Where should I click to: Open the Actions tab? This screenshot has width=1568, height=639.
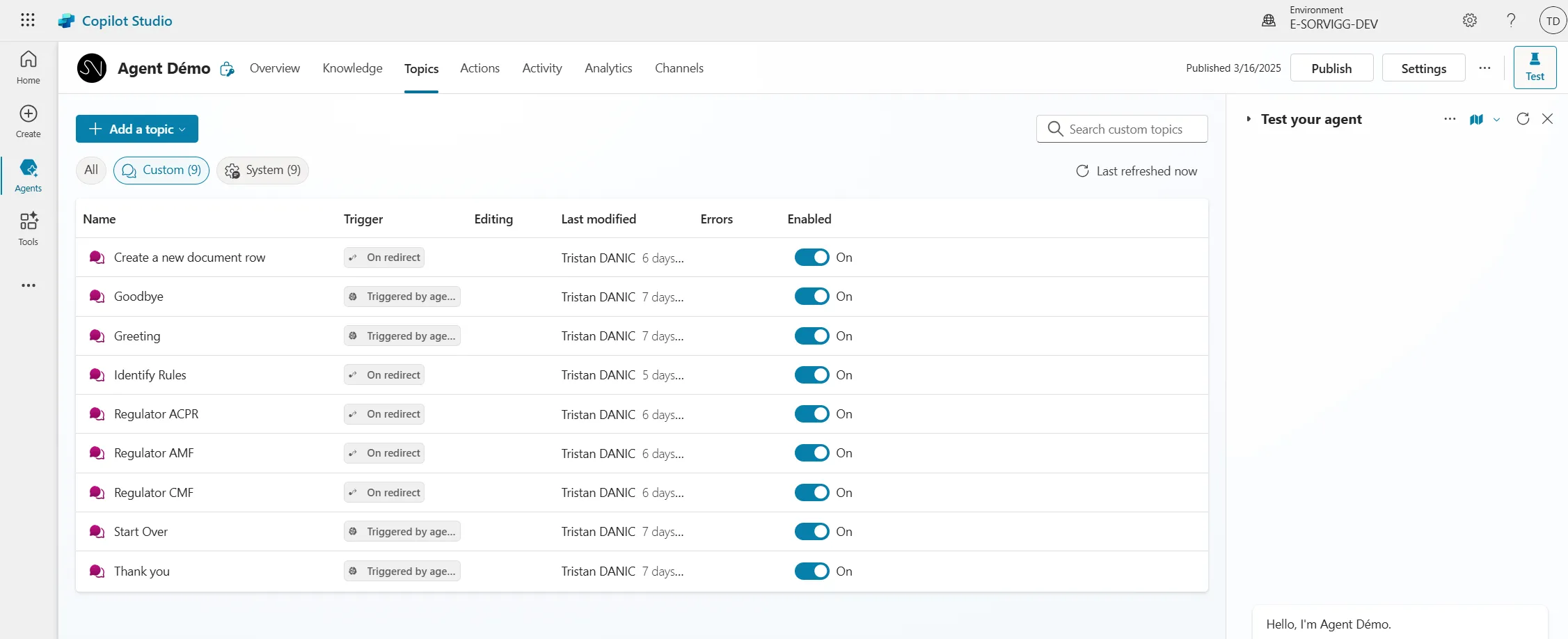480,68
